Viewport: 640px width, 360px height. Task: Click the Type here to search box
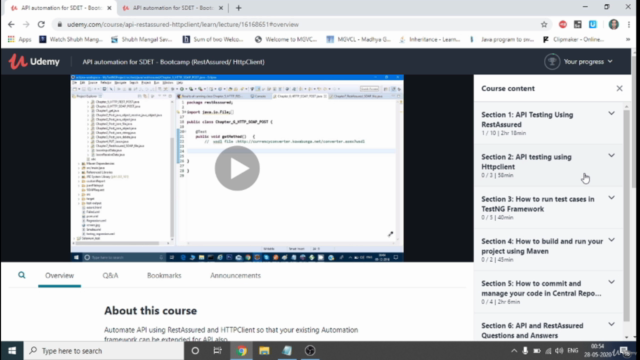tap(104, 351)
